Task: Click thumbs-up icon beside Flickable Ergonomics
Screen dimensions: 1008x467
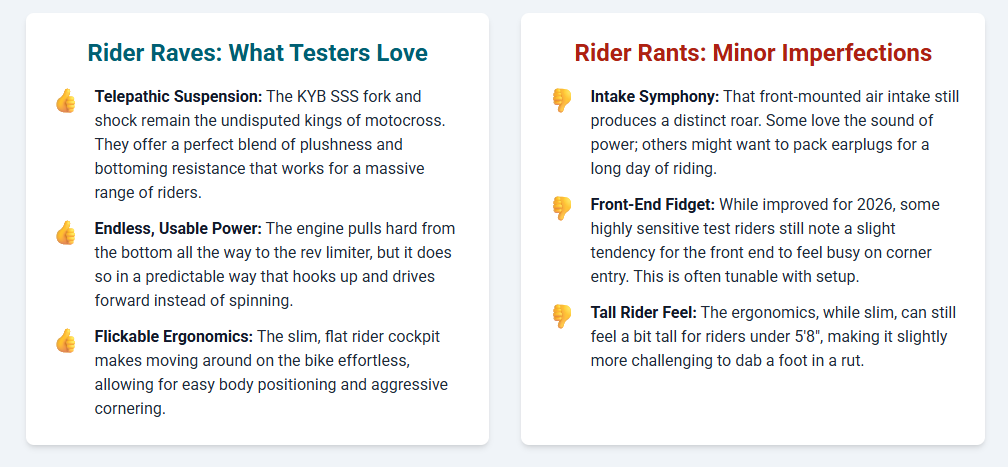Action: tap(66, 340)
